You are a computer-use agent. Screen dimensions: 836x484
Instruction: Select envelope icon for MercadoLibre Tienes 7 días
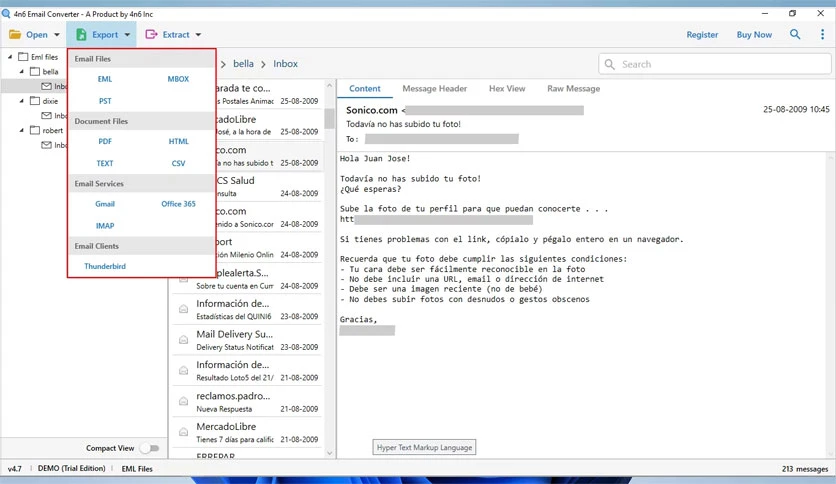pyautogui.click(x=183, y=432)
